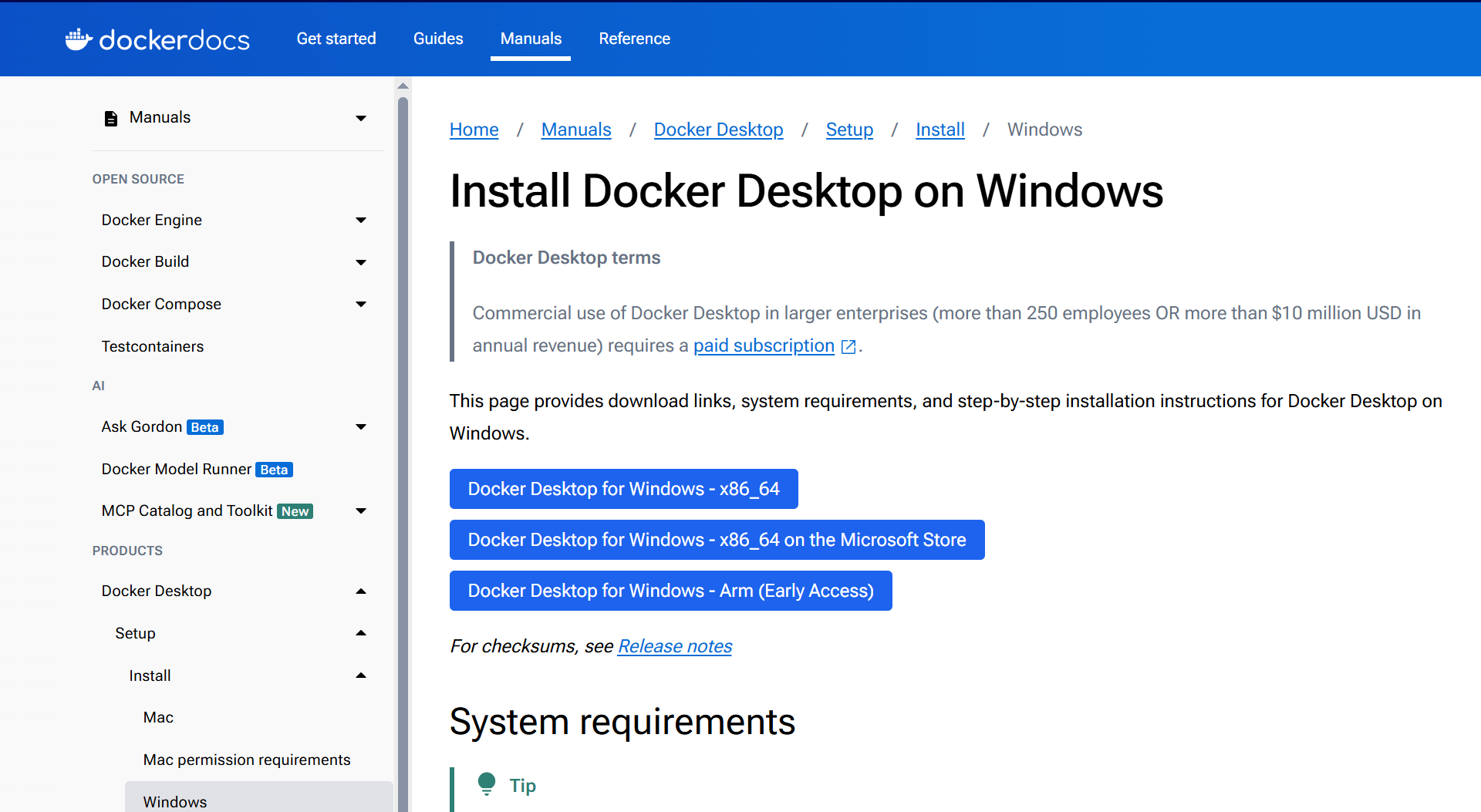The width and height of the screenshot is (1481, 812).
Task: Click the System requirements heading
Action: pyautogui.click(x=622, y=722)
